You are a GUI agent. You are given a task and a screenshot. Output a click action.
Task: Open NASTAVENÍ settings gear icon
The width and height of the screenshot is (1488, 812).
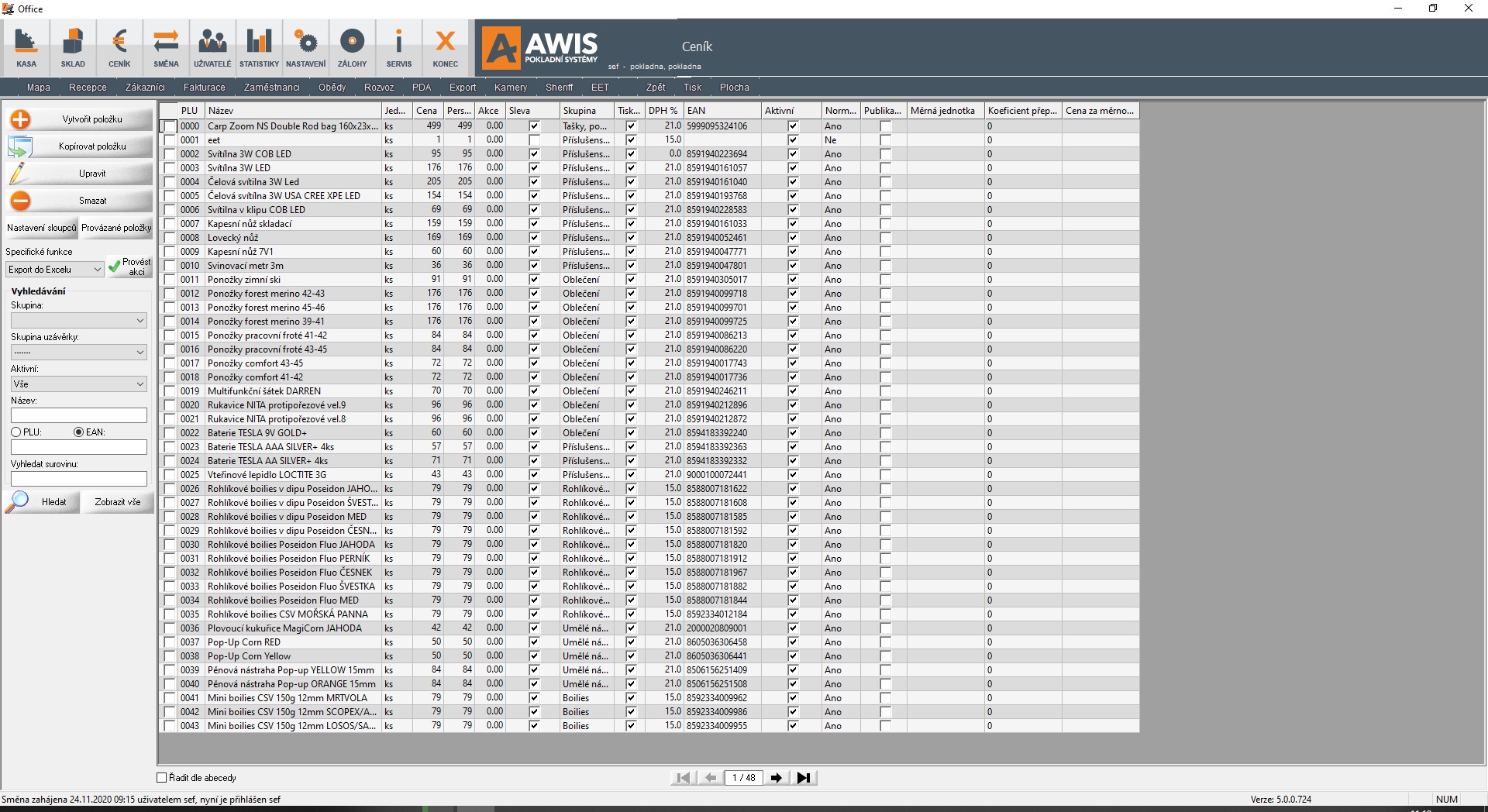coord(305,47)
